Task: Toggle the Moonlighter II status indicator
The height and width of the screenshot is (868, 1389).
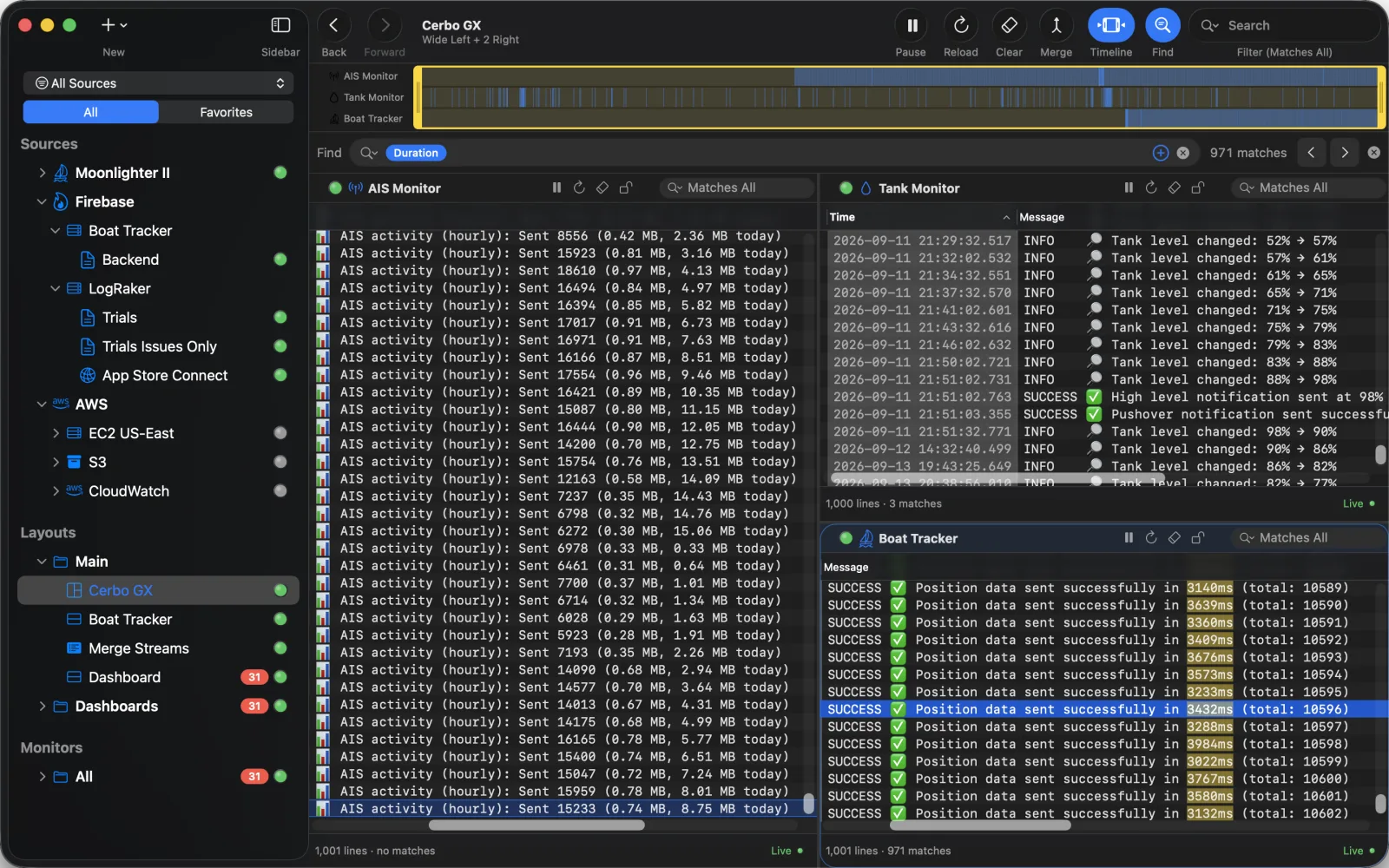Action: click(280, 173)
